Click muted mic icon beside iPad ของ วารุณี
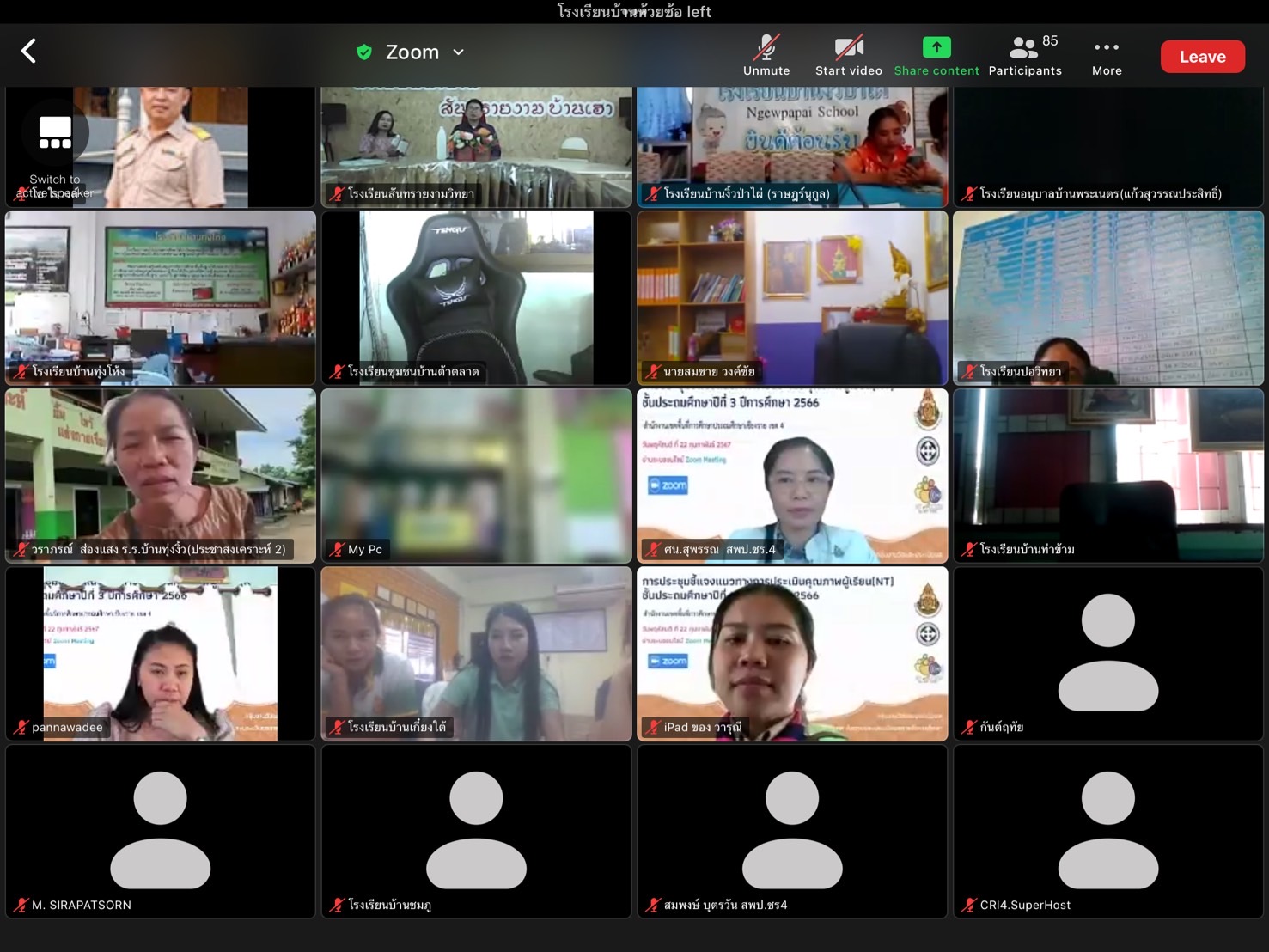Image resolution: width=1269 pixels, height=952 pixels. (x=653, y=727)
